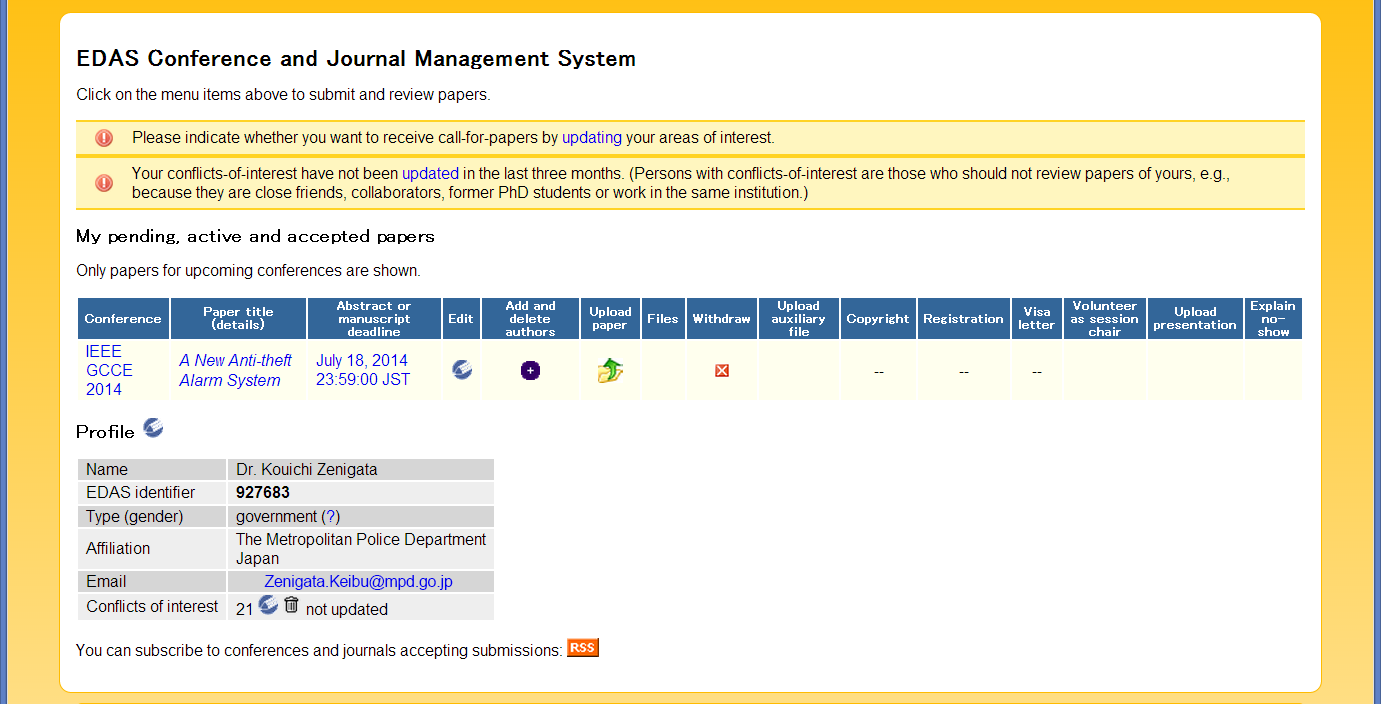Click the Zenigata.Keibu@mpd.go.jp email link
Viewport: 1381px width, 704px height.
tap(358, 581)
